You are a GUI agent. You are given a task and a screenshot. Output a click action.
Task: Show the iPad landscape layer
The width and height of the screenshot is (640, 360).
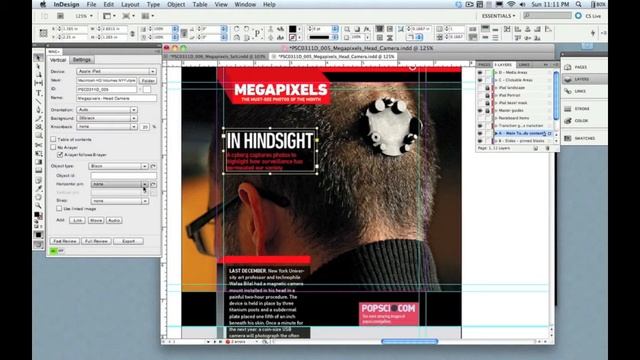tap(480, 88)
